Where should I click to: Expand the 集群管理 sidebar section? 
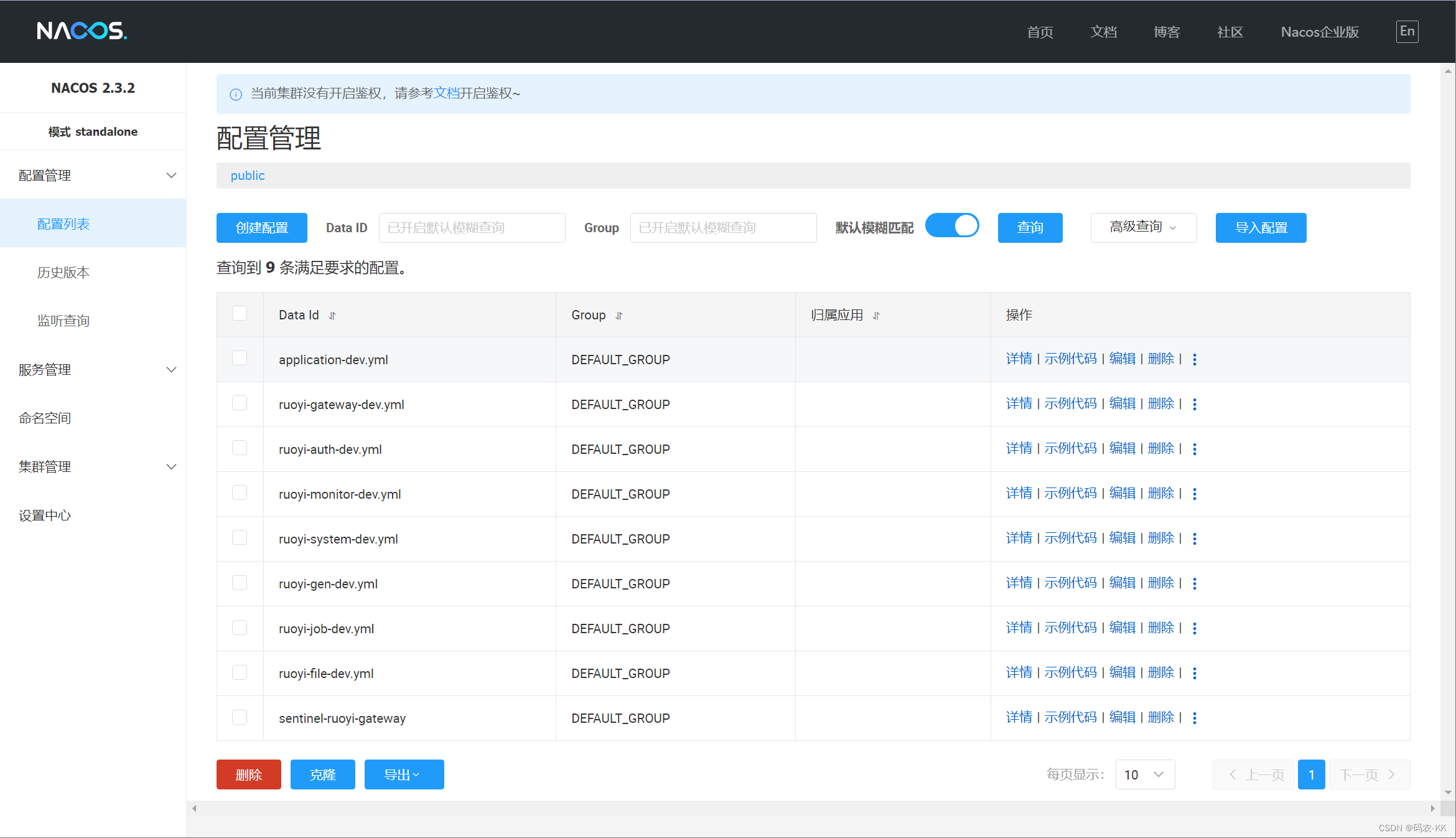[x=93, y=466]
